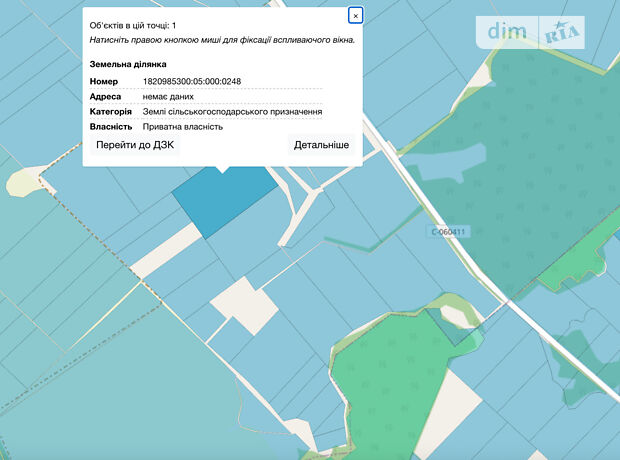Image resolution: width=620 pixels, height=460 pixels.
Task: Close the parcel info popup
Action: (355, 15)
